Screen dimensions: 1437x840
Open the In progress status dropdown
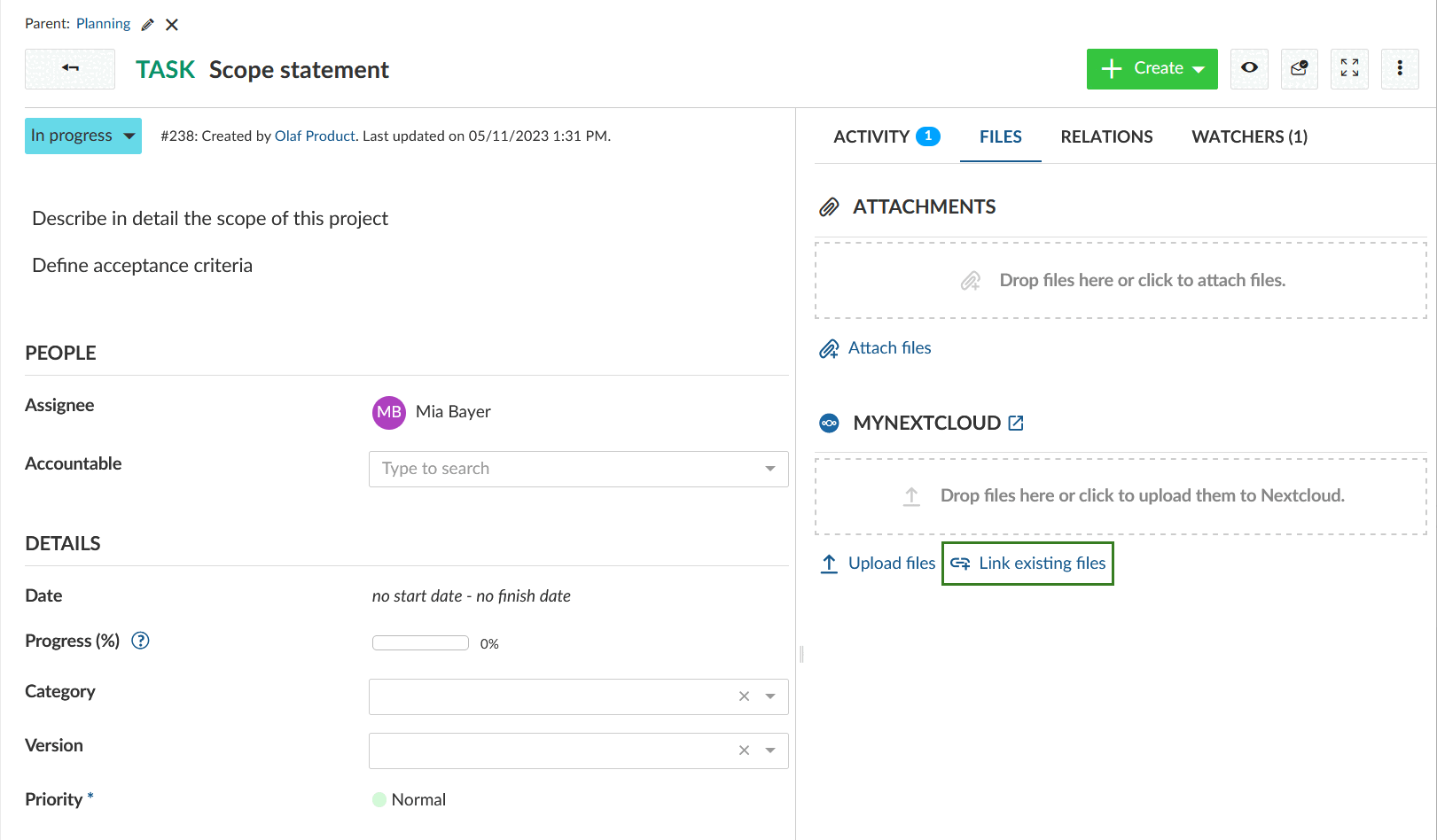pos(82,136)
